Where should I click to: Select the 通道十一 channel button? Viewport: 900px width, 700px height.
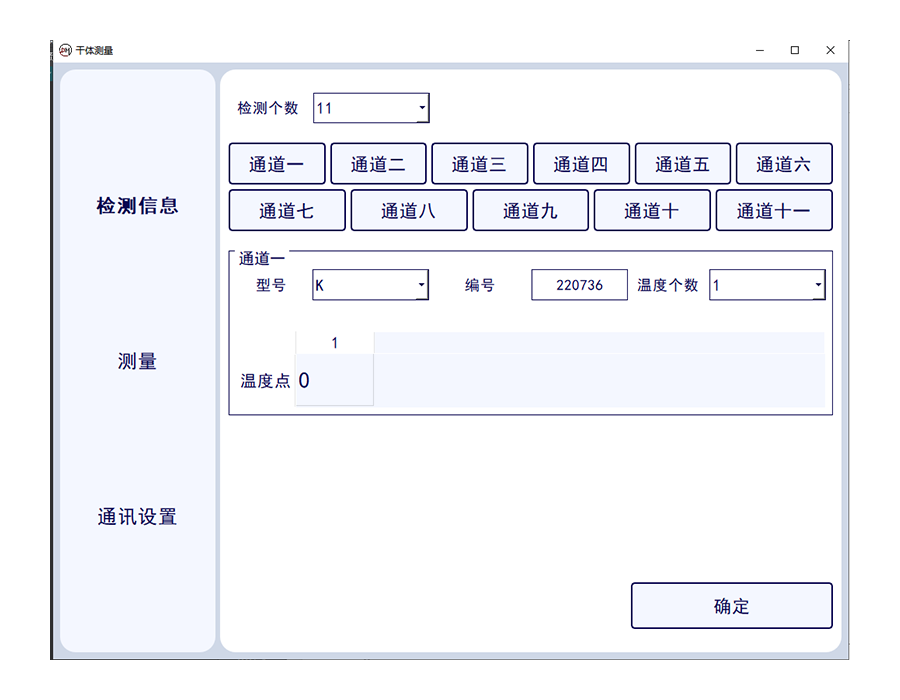773,211
